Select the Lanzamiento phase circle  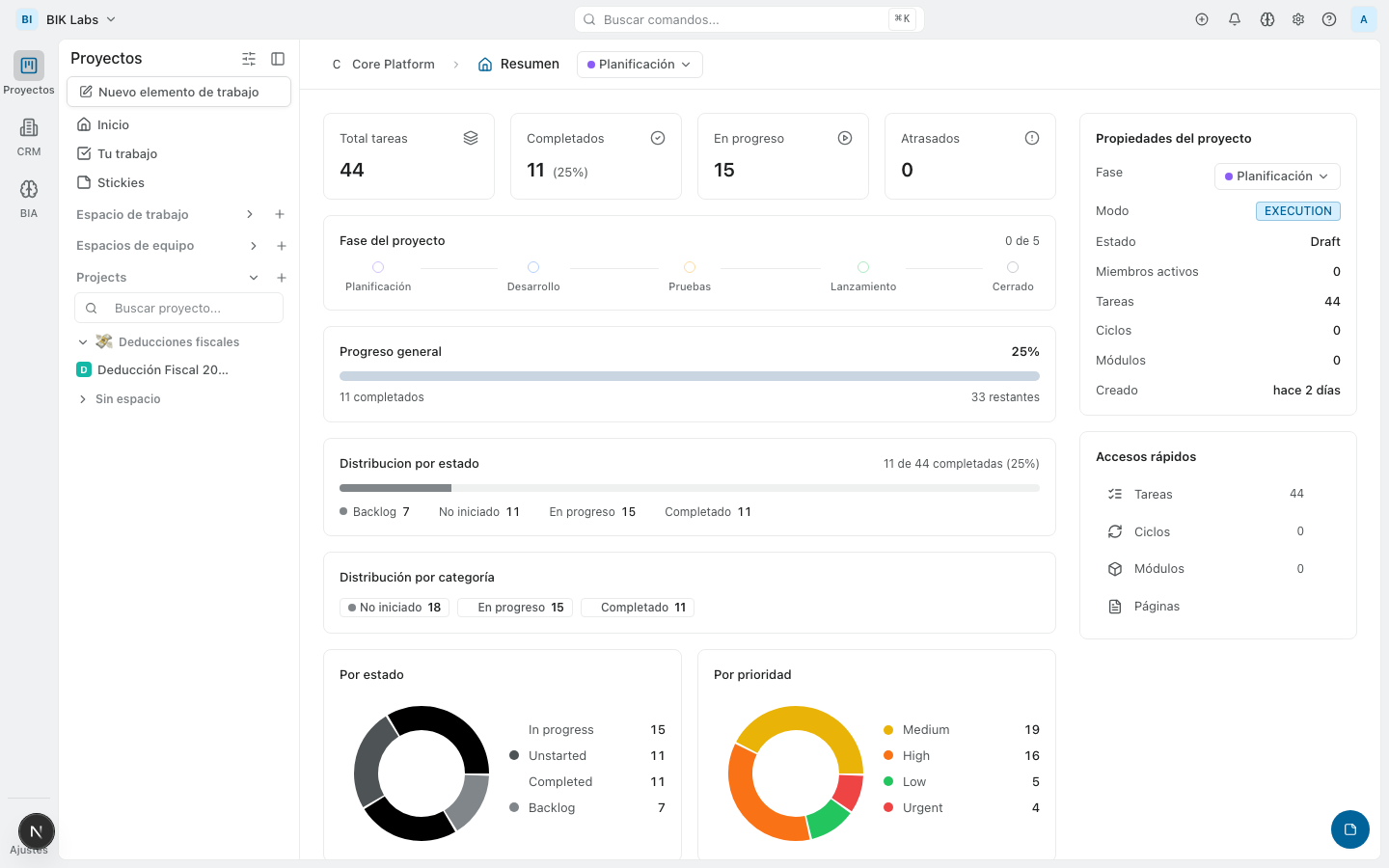click(x=862, y=267)
